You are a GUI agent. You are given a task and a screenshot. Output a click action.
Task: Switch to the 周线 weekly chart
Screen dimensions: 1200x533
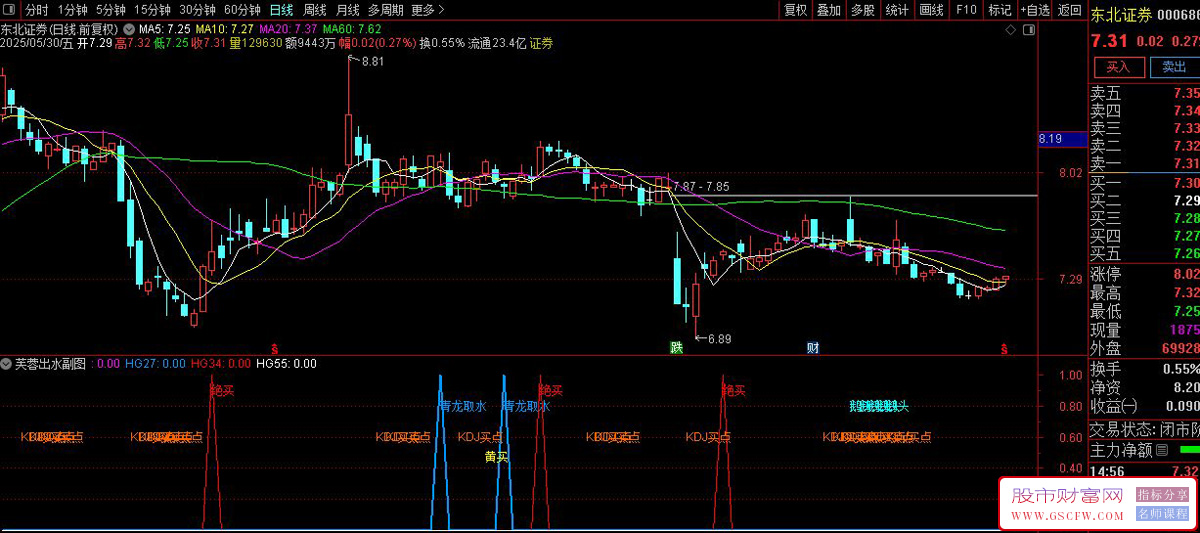(315, 10)
